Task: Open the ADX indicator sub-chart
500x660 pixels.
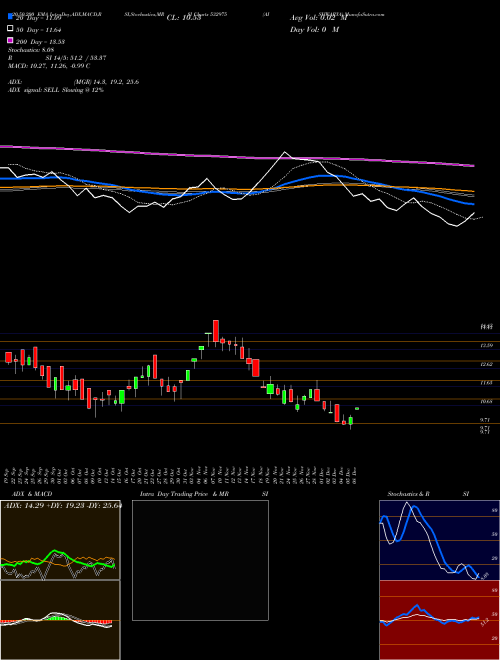Action: click(x=60, y=540)
